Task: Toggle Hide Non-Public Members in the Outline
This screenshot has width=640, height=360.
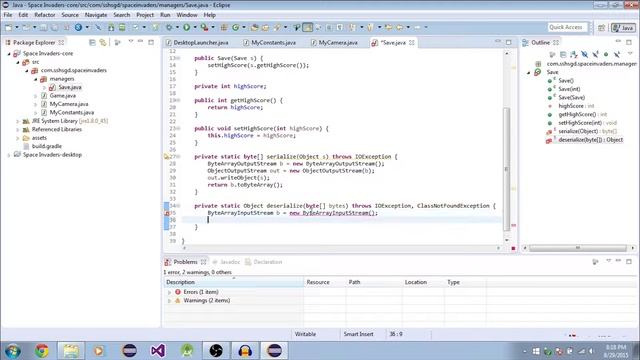Action: pyautogui.click(x=606, y=54)
